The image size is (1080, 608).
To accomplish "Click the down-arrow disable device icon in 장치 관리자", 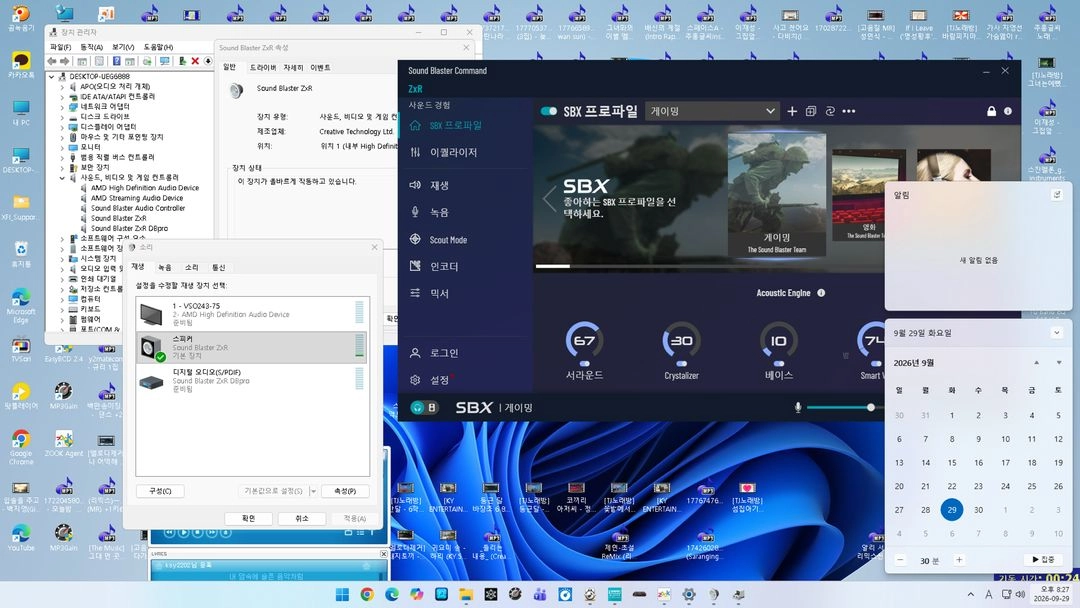I will [207, 61].
